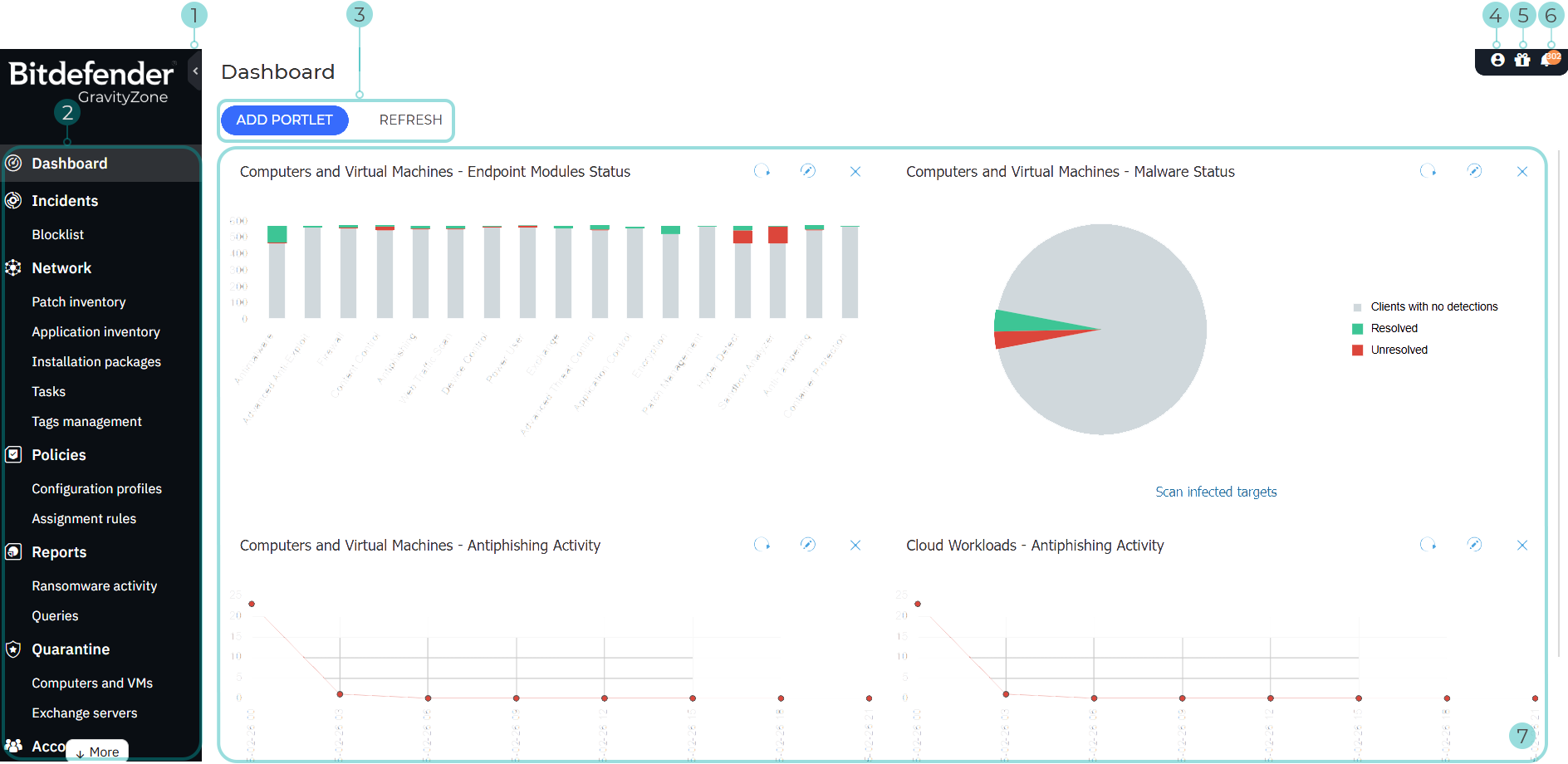Open the Blocklist page

point(57,234)
